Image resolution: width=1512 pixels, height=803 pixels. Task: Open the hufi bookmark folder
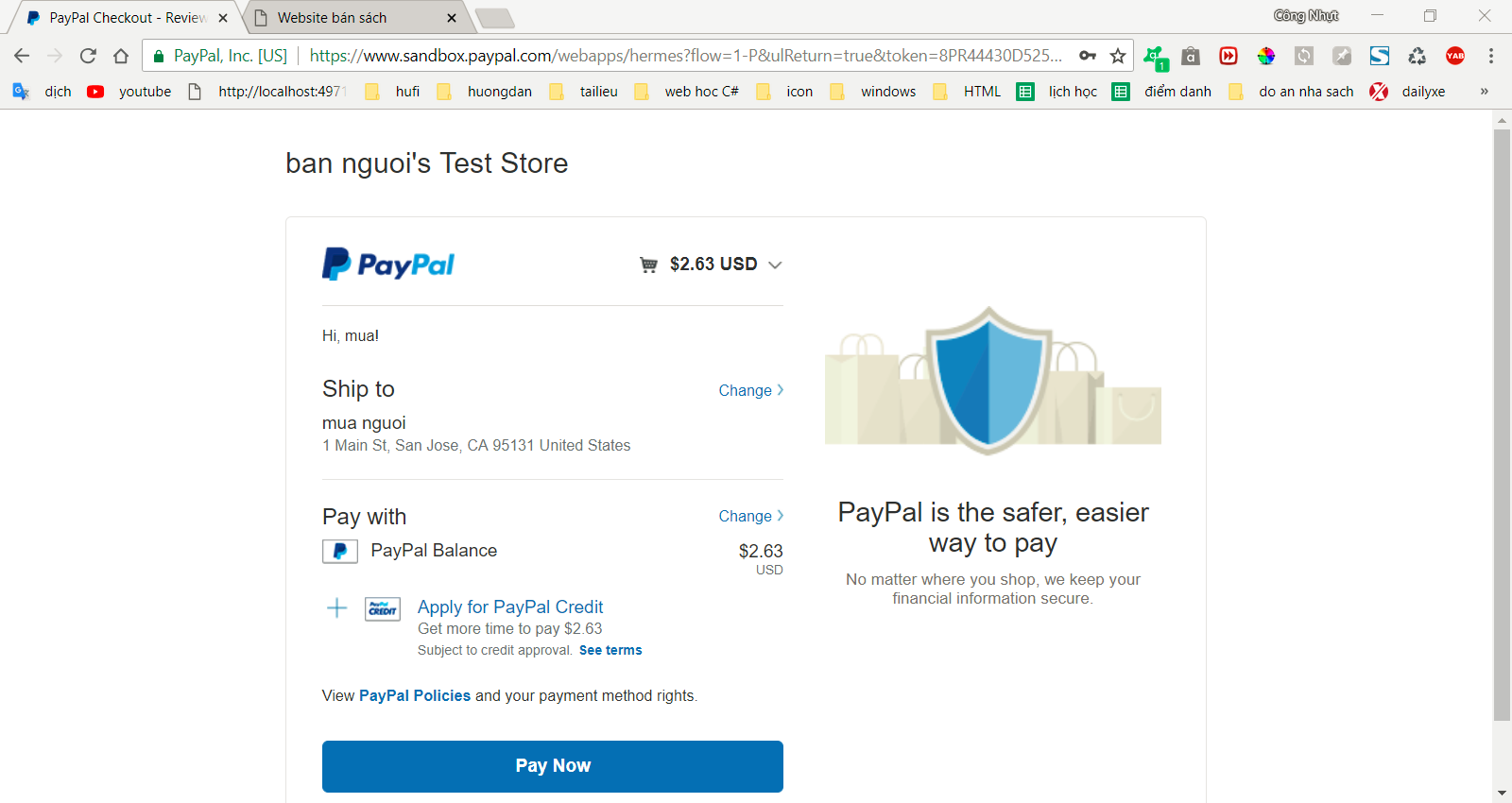coord(393,92)
